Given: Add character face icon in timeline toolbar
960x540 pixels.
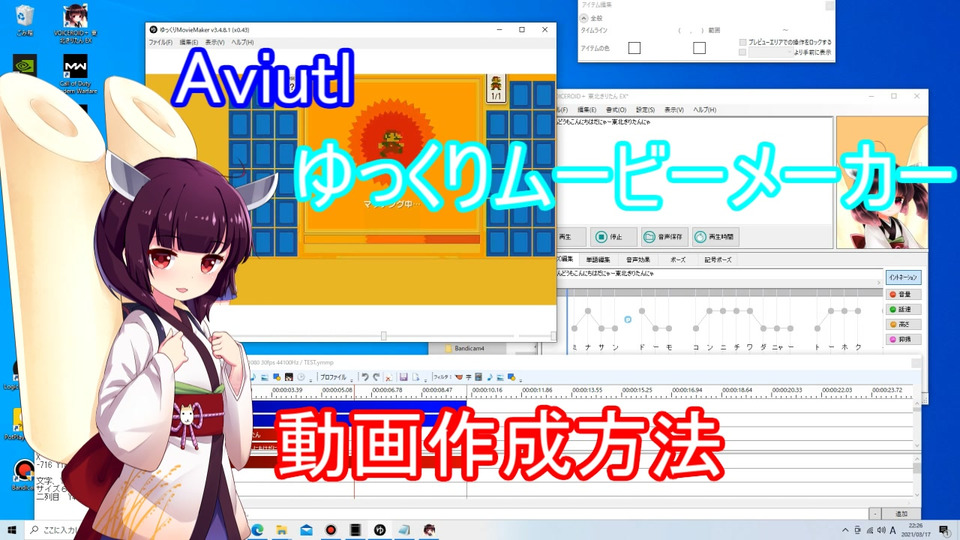Looking at the screenshot, I should click(x=289, y=377).
